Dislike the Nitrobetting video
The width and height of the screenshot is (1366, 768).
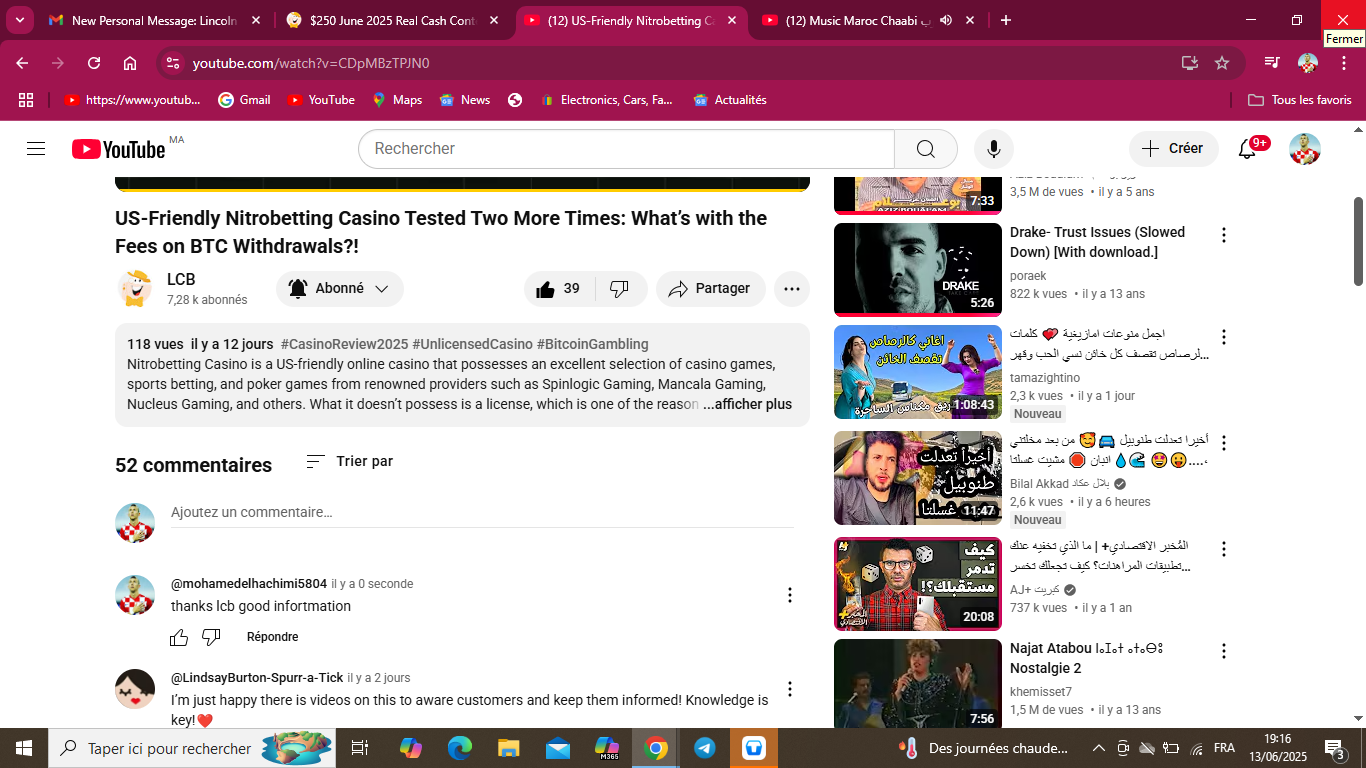coord(620,289)
